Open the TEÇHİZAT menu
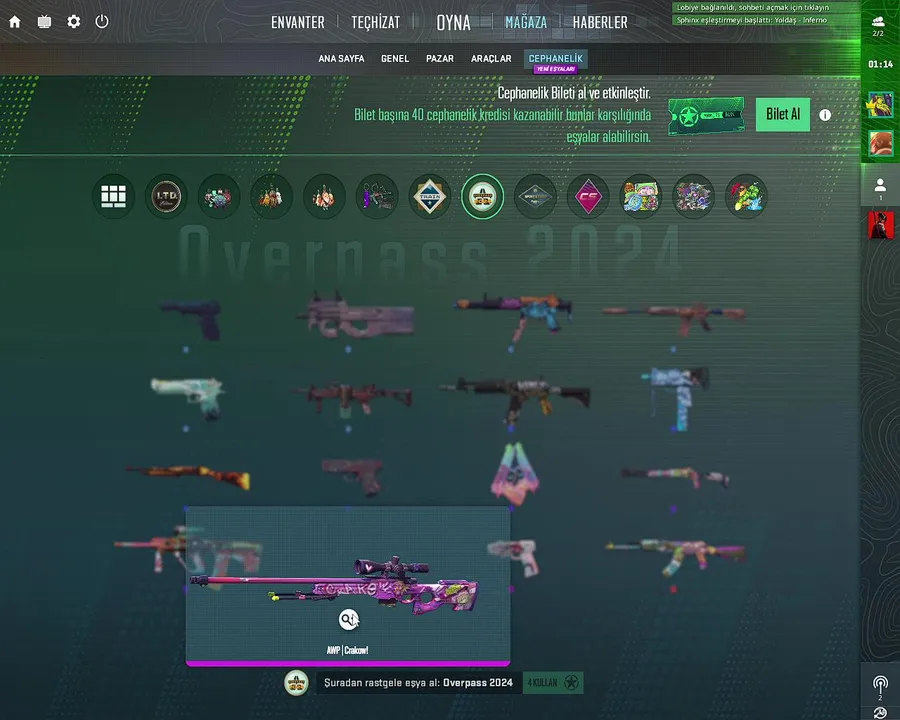The height and width of the screenshot is (720, 900). click(375, 22)
